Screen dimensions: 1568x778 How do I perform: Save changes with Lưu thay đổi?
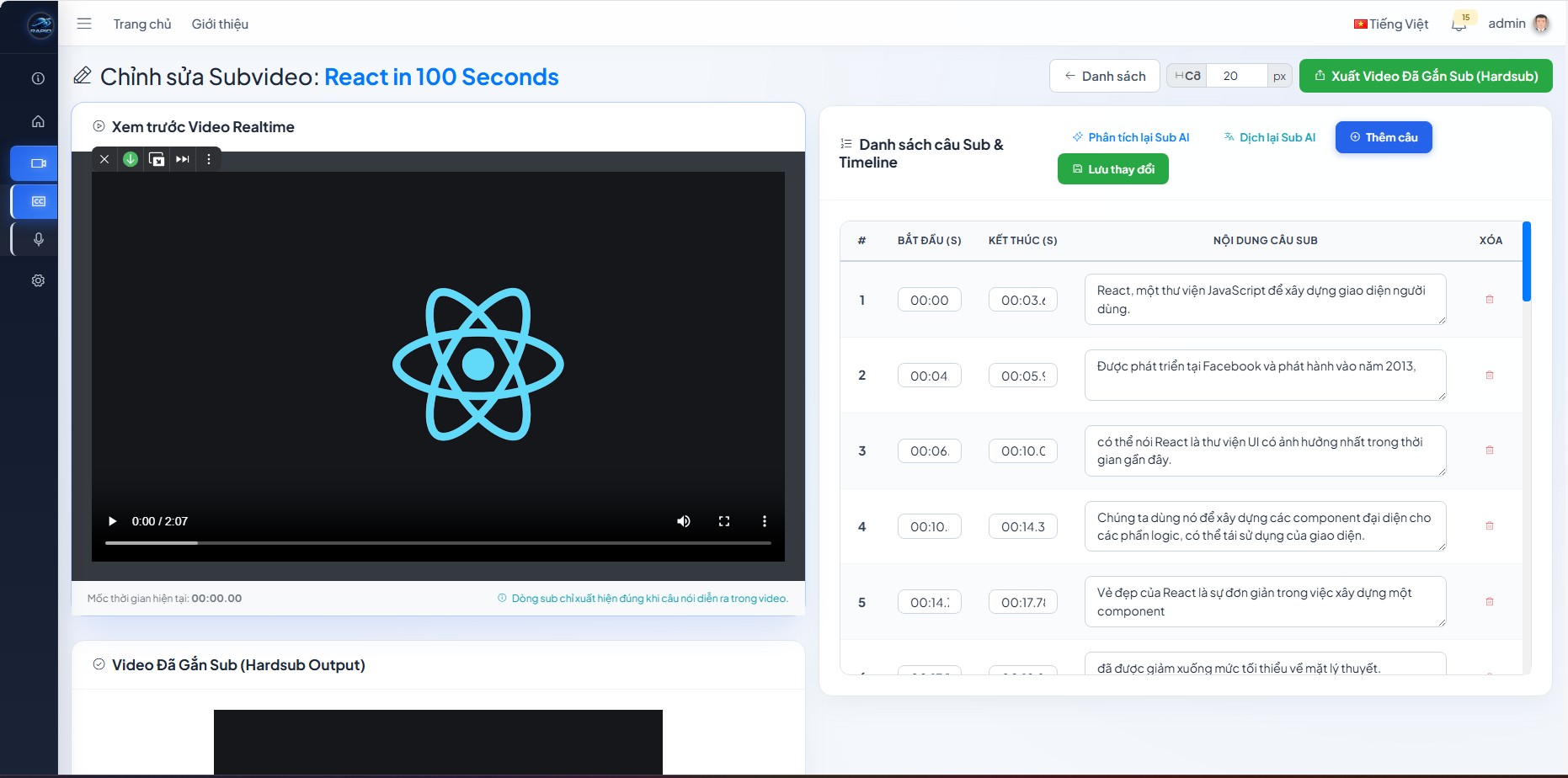click(x=1113, y=169)
